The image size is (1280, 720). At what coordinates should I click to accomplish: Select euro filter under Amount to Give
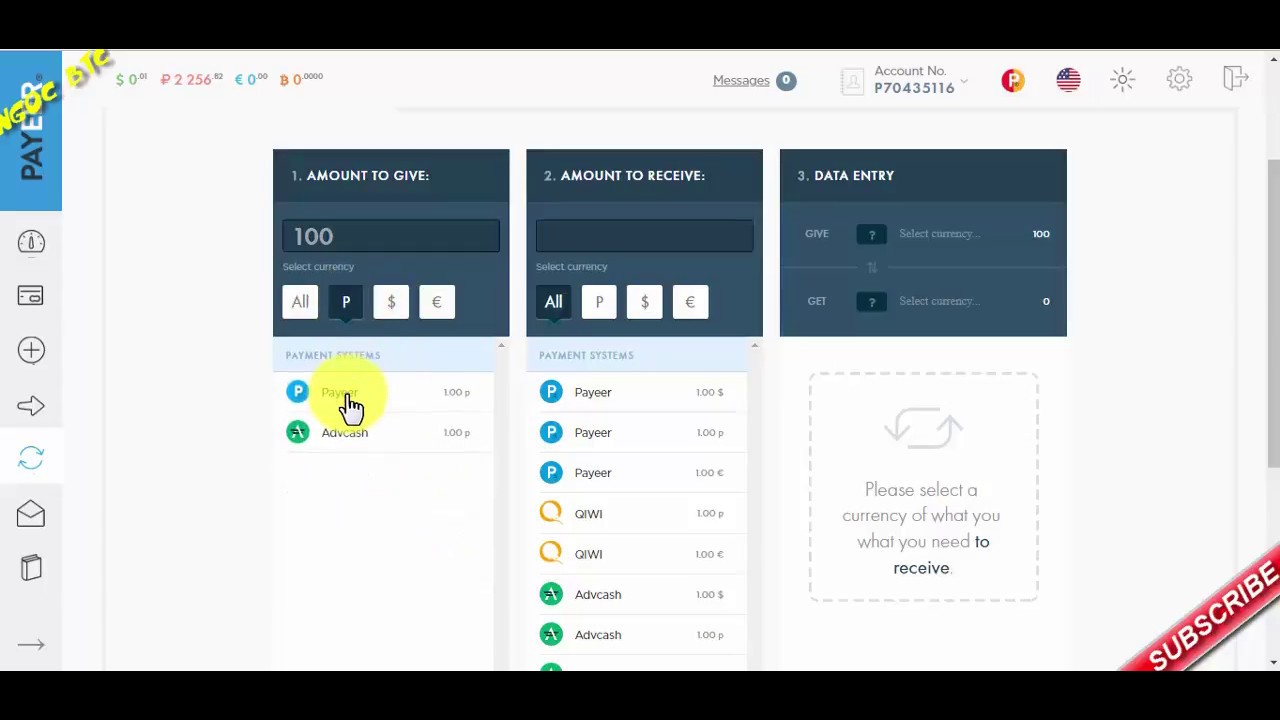(437, 302)
